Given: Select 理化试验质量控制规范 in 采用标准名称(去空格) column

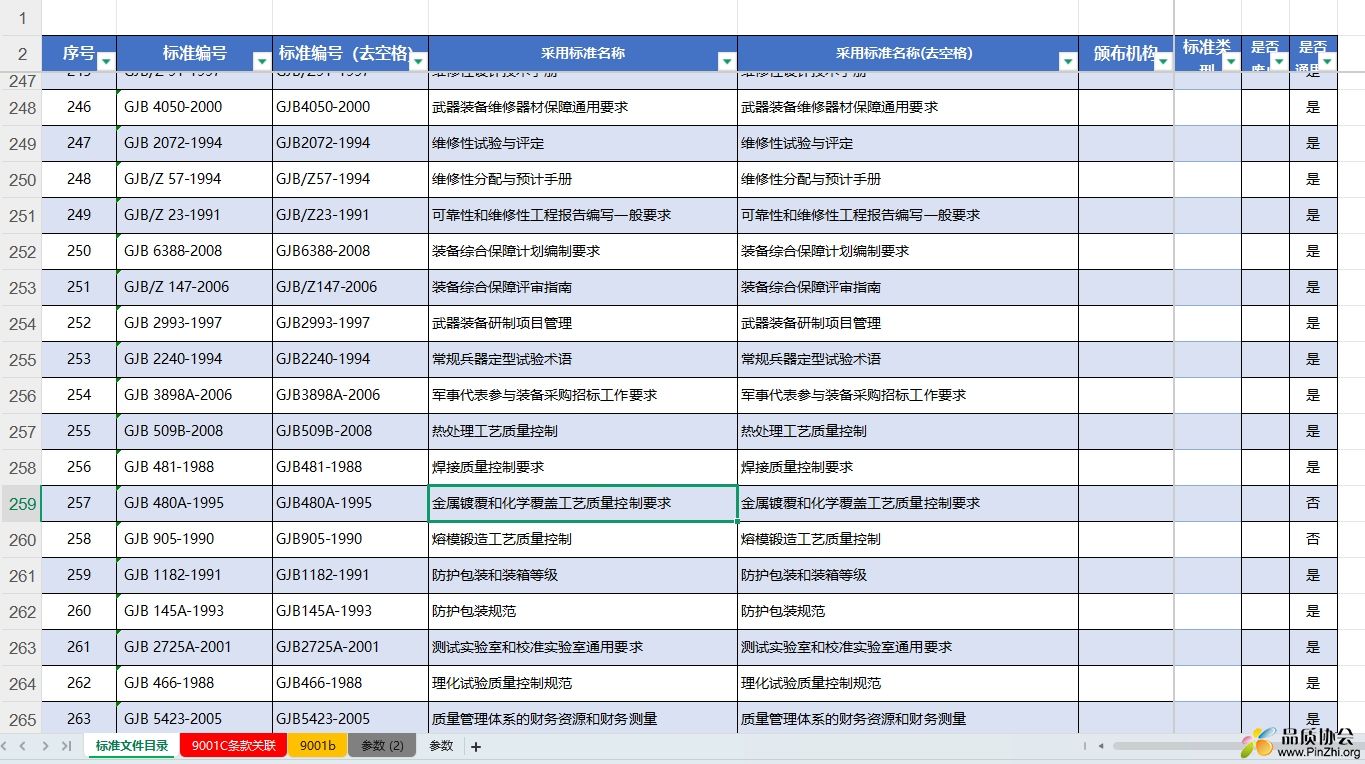Looking at the screenshot, I should (x=908, y=683).
